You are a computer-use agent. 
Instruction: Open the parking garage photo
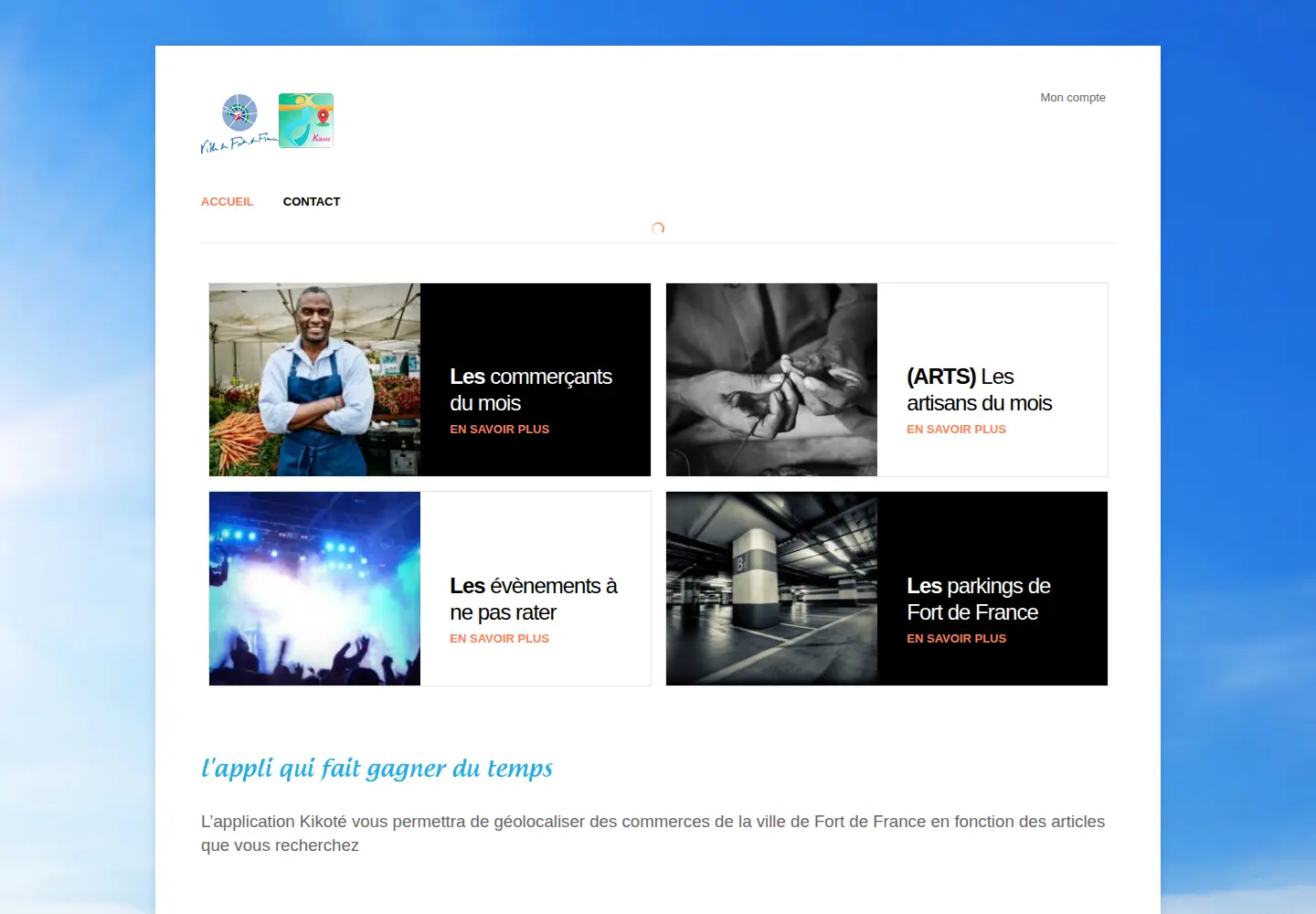point(771,589)
